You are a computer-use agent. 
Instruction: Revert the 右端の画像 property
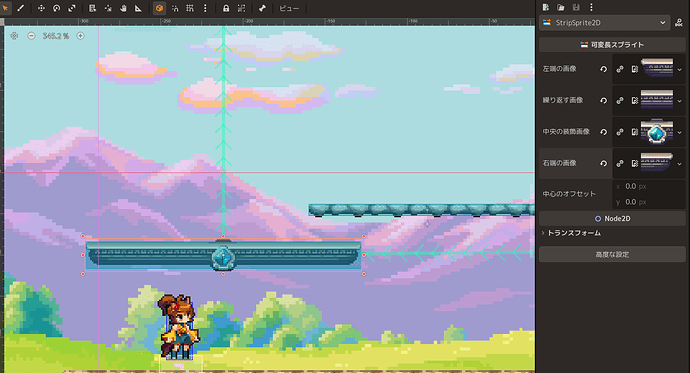click(x=603, y=164)
